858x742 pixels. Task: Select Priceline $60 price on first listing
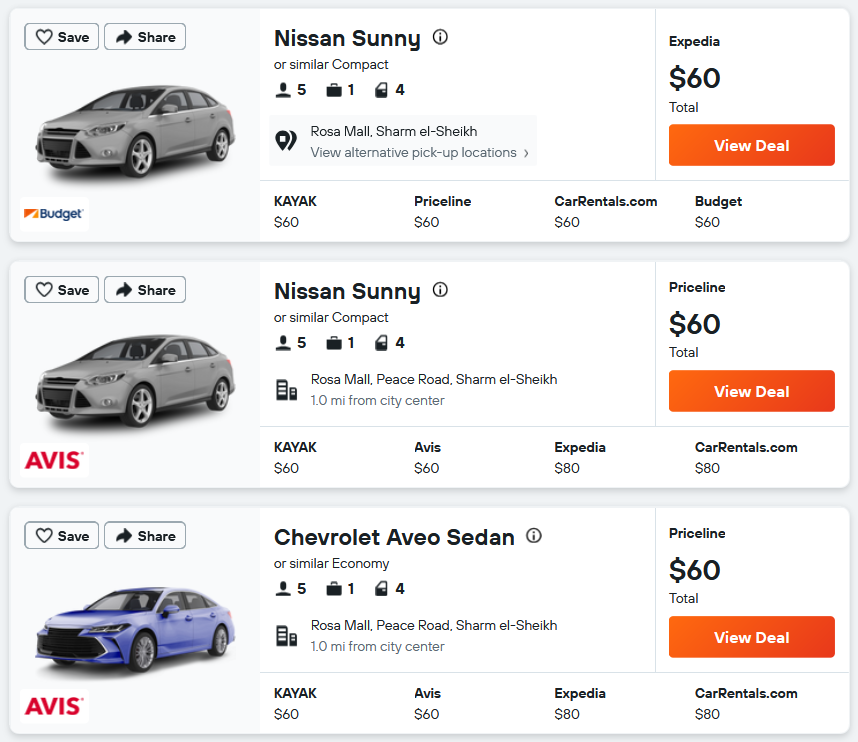(x=442, y=212)
